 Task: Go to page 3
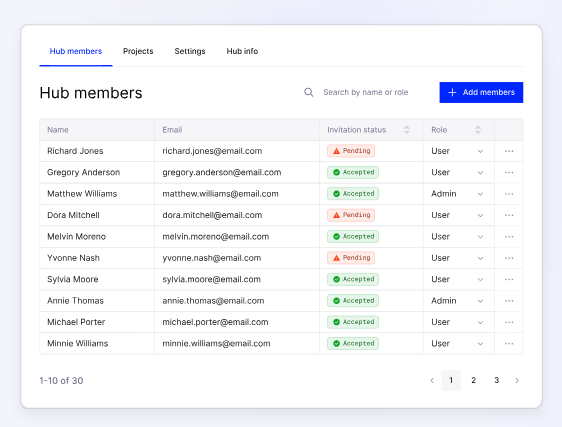tap(496, 380)
